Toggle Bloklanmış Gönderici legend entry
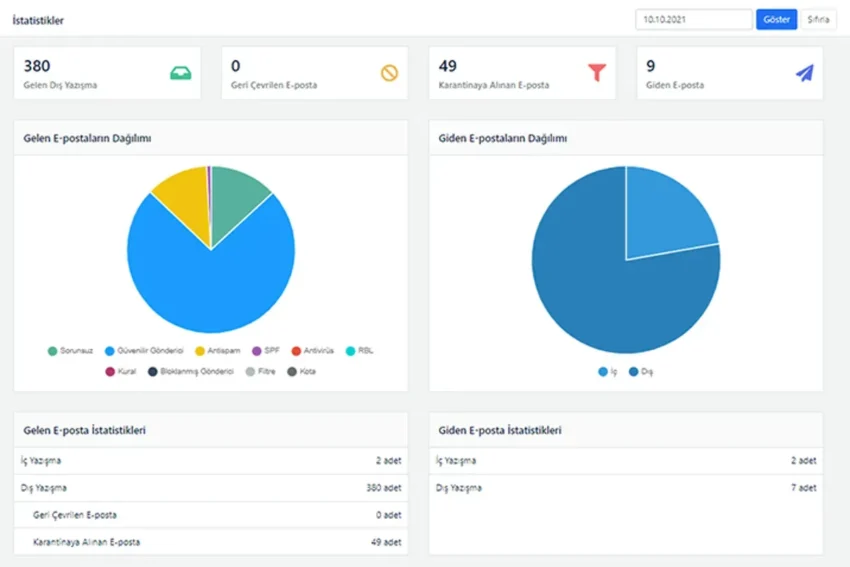The height and width of the screenshot is (567, 850). pos(190,371)
